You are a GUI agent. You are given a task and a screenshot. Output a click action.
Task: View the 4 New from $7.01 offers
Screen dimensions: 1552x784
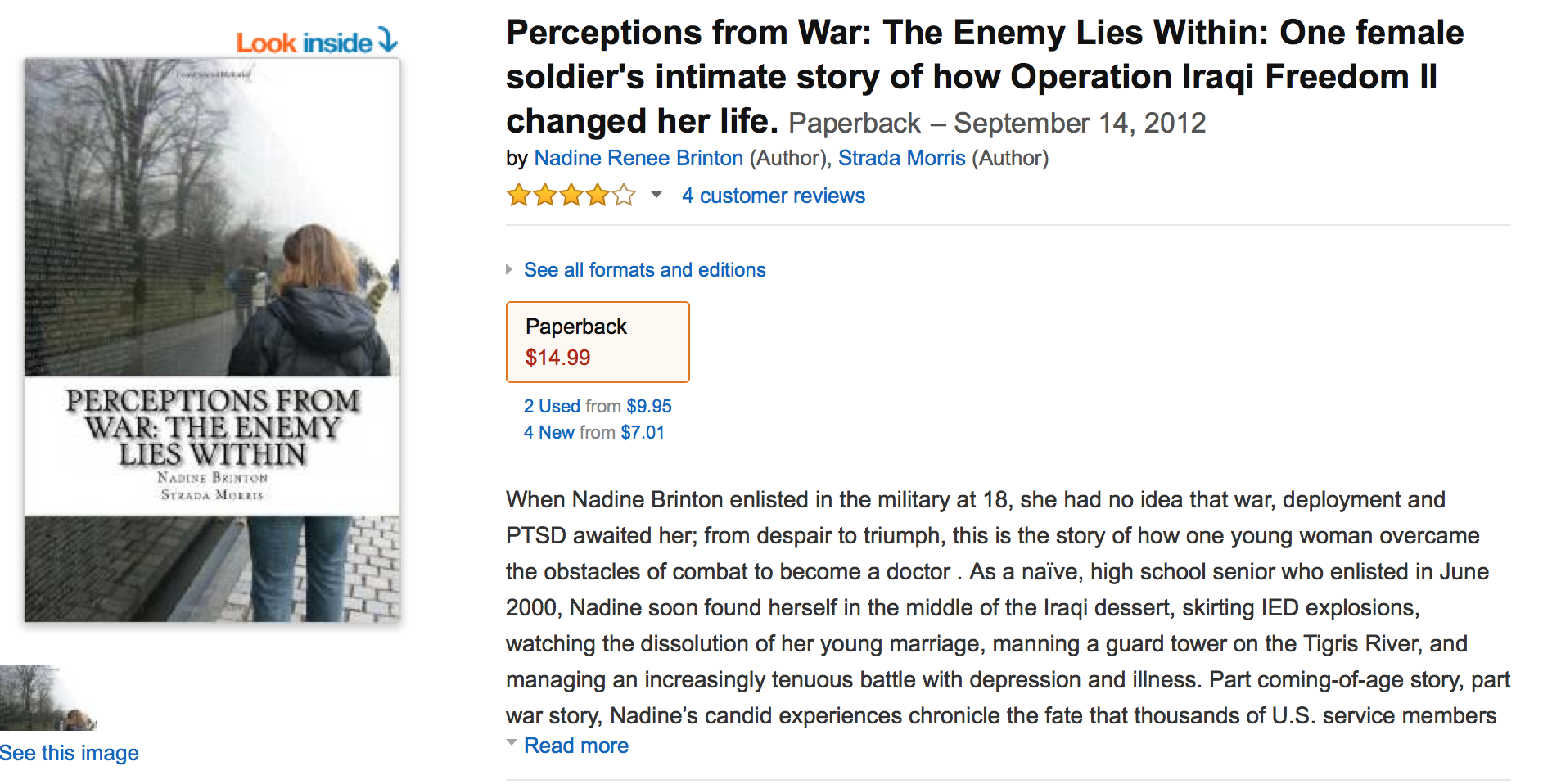[x=594, y=432]
